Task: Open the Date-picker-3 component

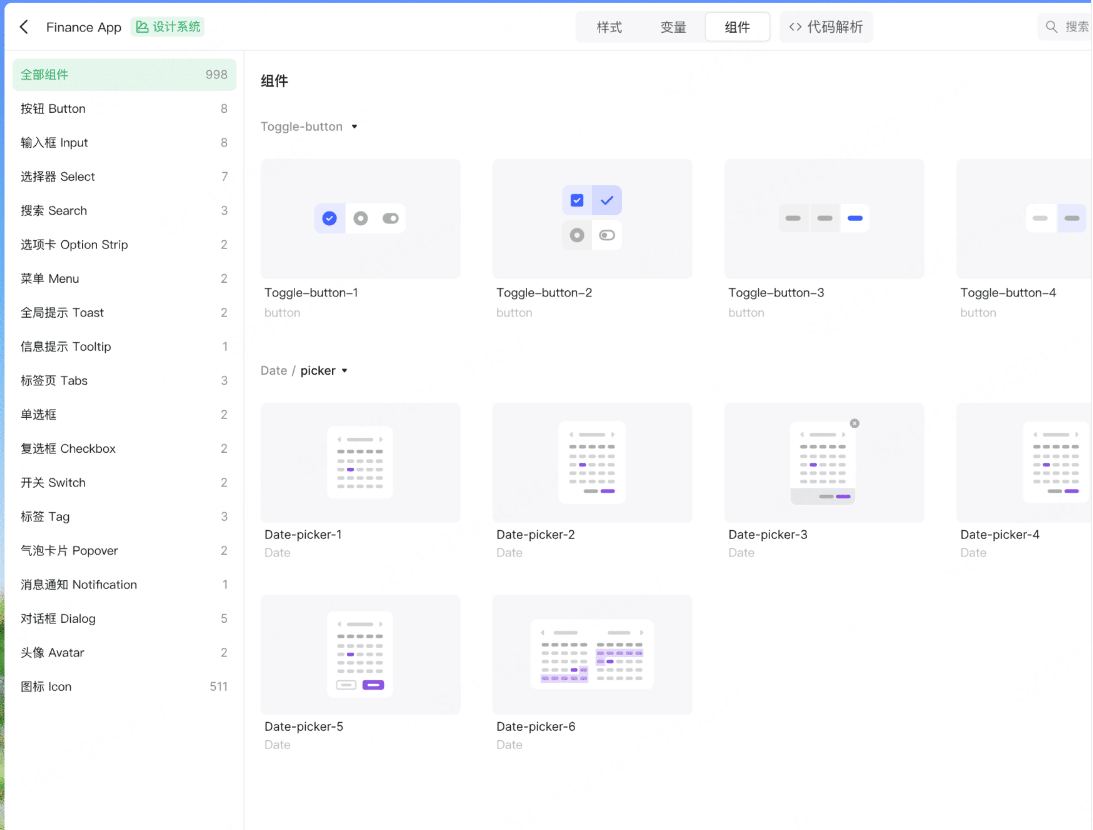Action: [824, 463]
